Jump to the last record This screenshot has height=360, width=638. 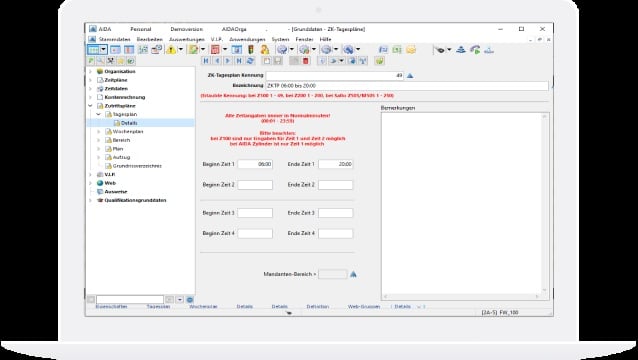coord(239,61)
